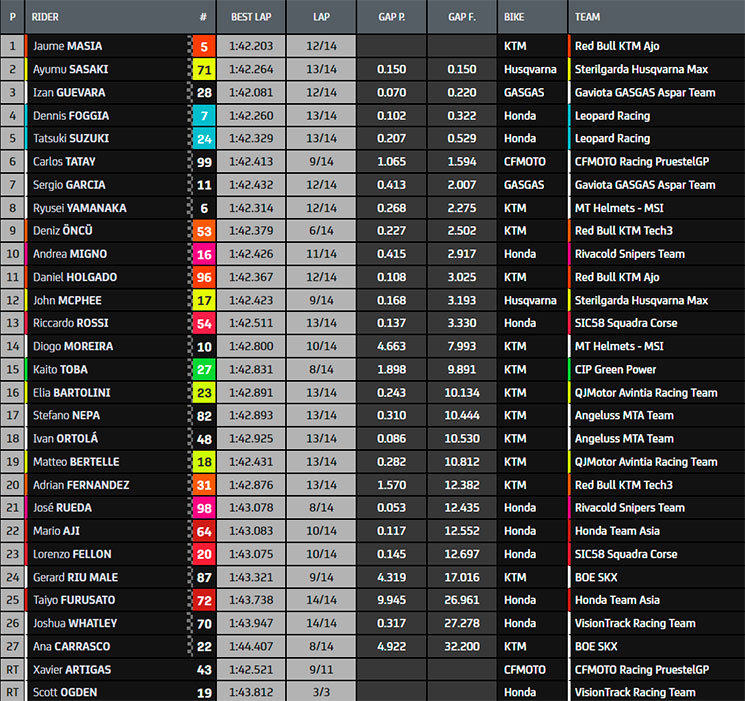745x701 pixels.
Task: Select position 14 cell for Diogo Moreira
Action: [x=12, y=346]
